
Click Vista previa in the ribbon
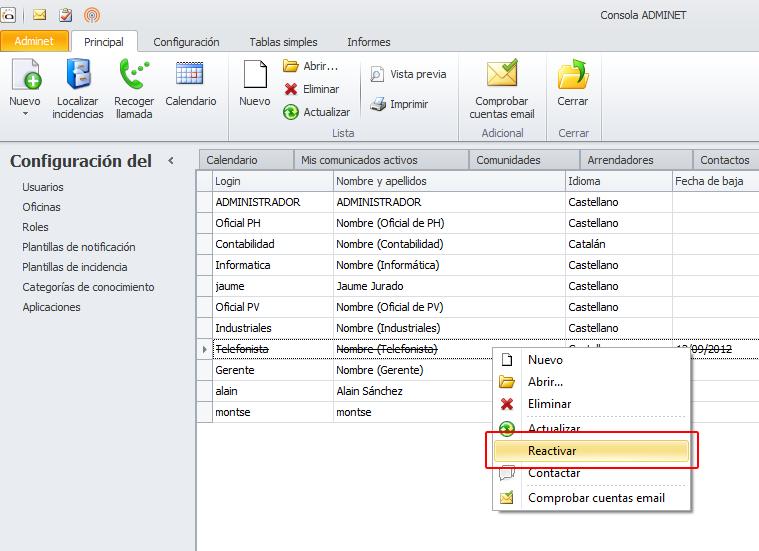point(407,74)
